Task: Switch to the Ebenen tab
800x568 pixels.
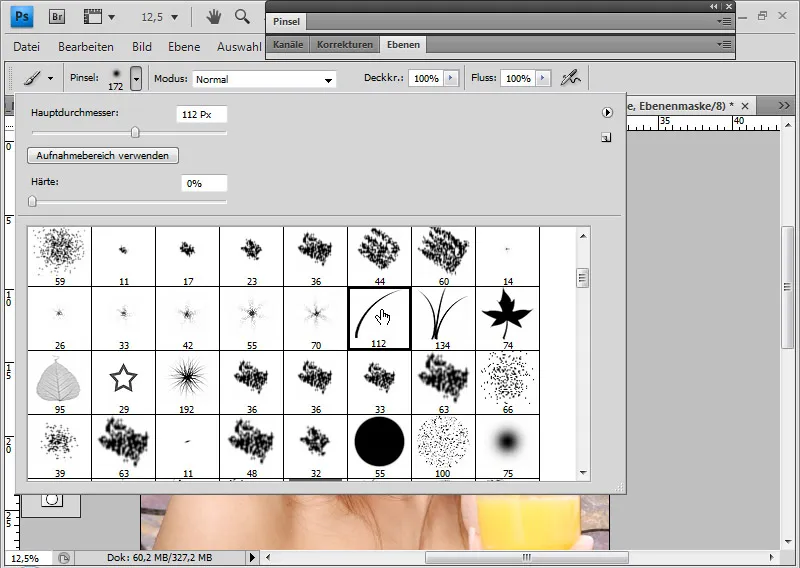Action: pyautogui.click(x=403, y=44)
